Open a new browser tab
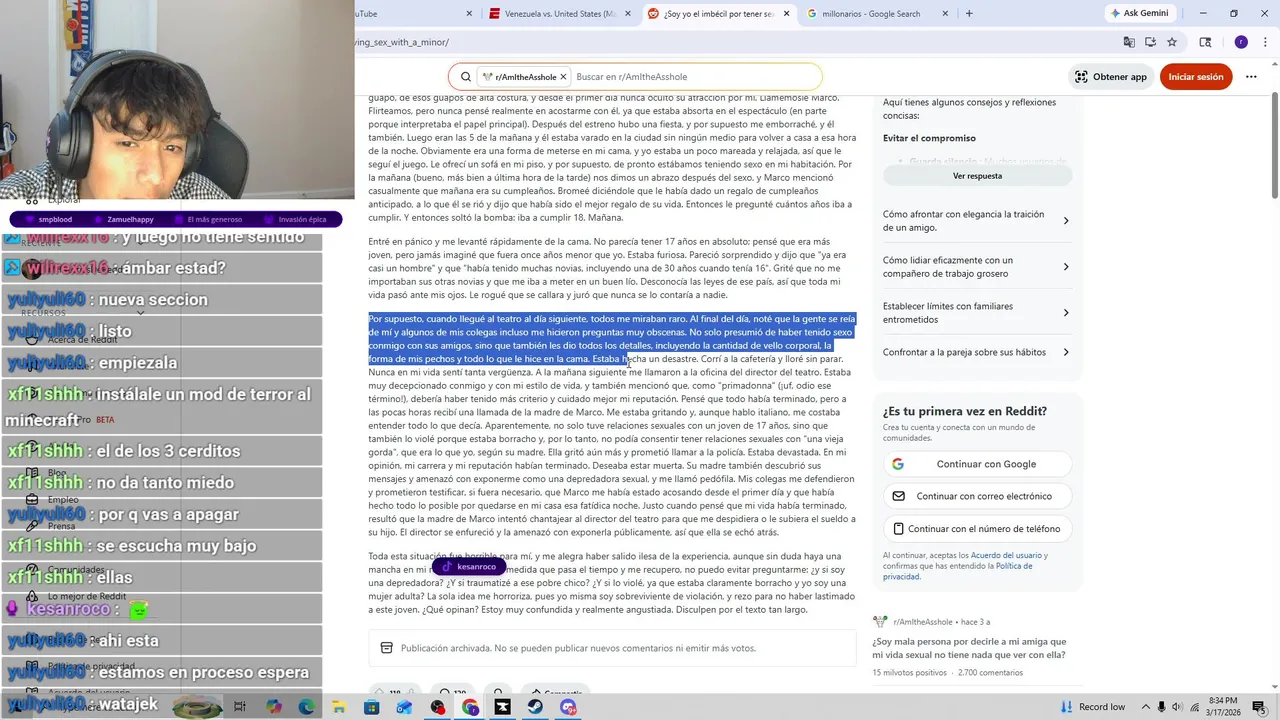 pos(969,14)
